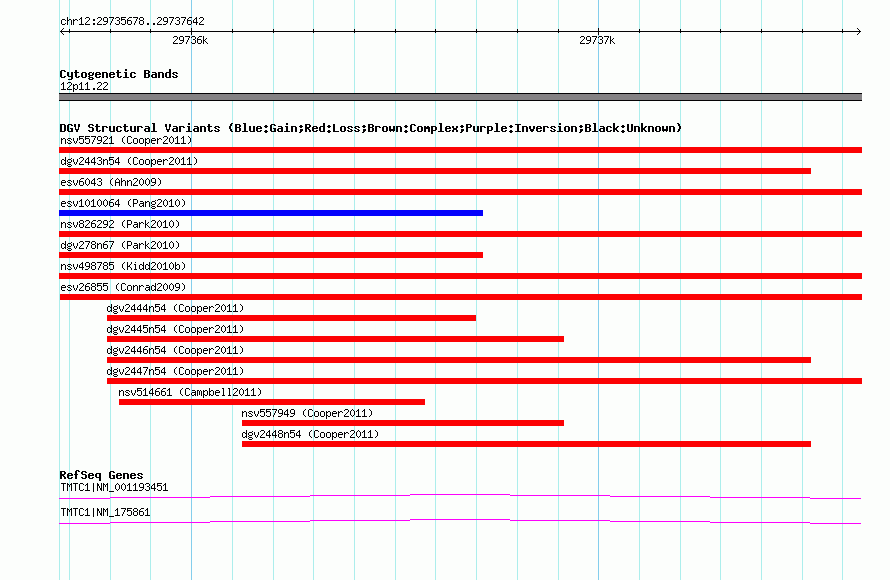Click the magenta line of TMTC1|NM_175861
Image resolution: width=890 pixels, height=580 pixels.
click(x=460, y=521)
